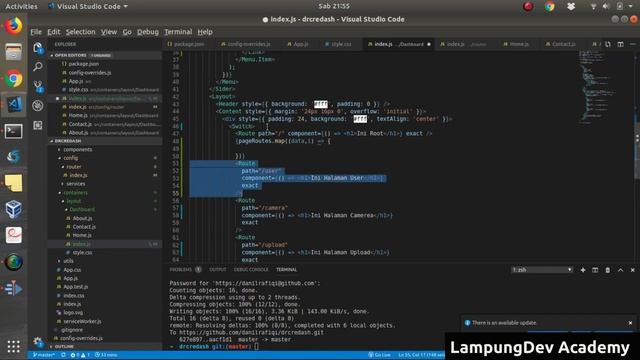640x360 pixels.
Task: Expand the components folder
Action: click(x=78, y=149)
